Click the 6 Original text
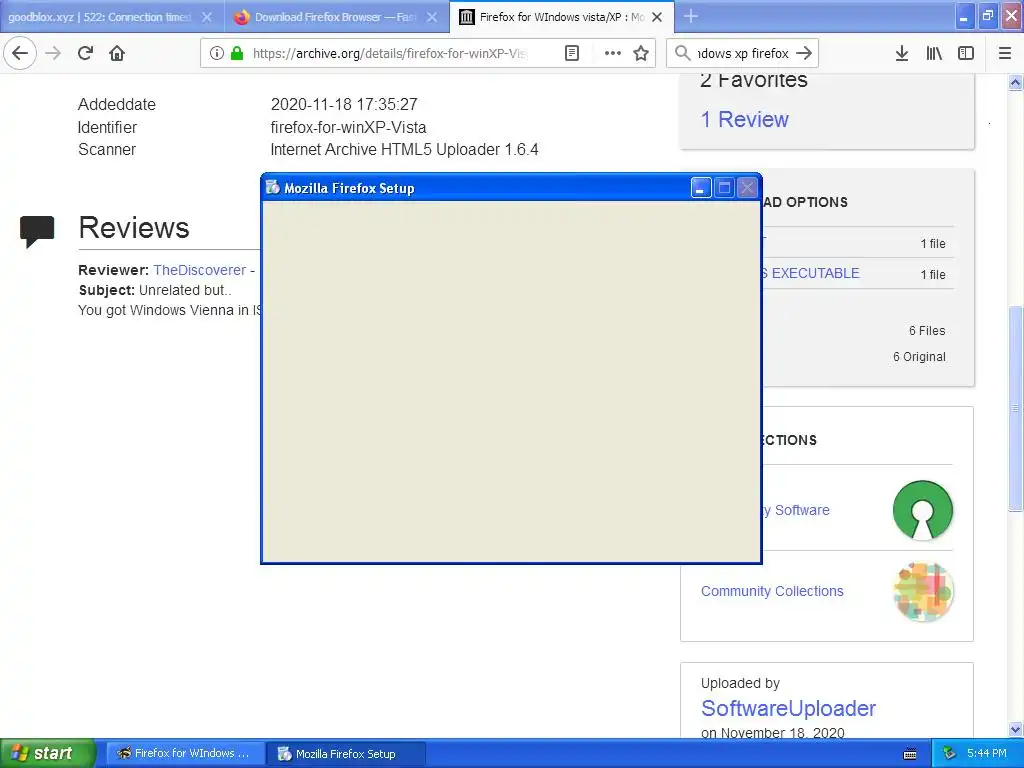The width and height of the screenshot is (1024, 768). tap(919, 357)
